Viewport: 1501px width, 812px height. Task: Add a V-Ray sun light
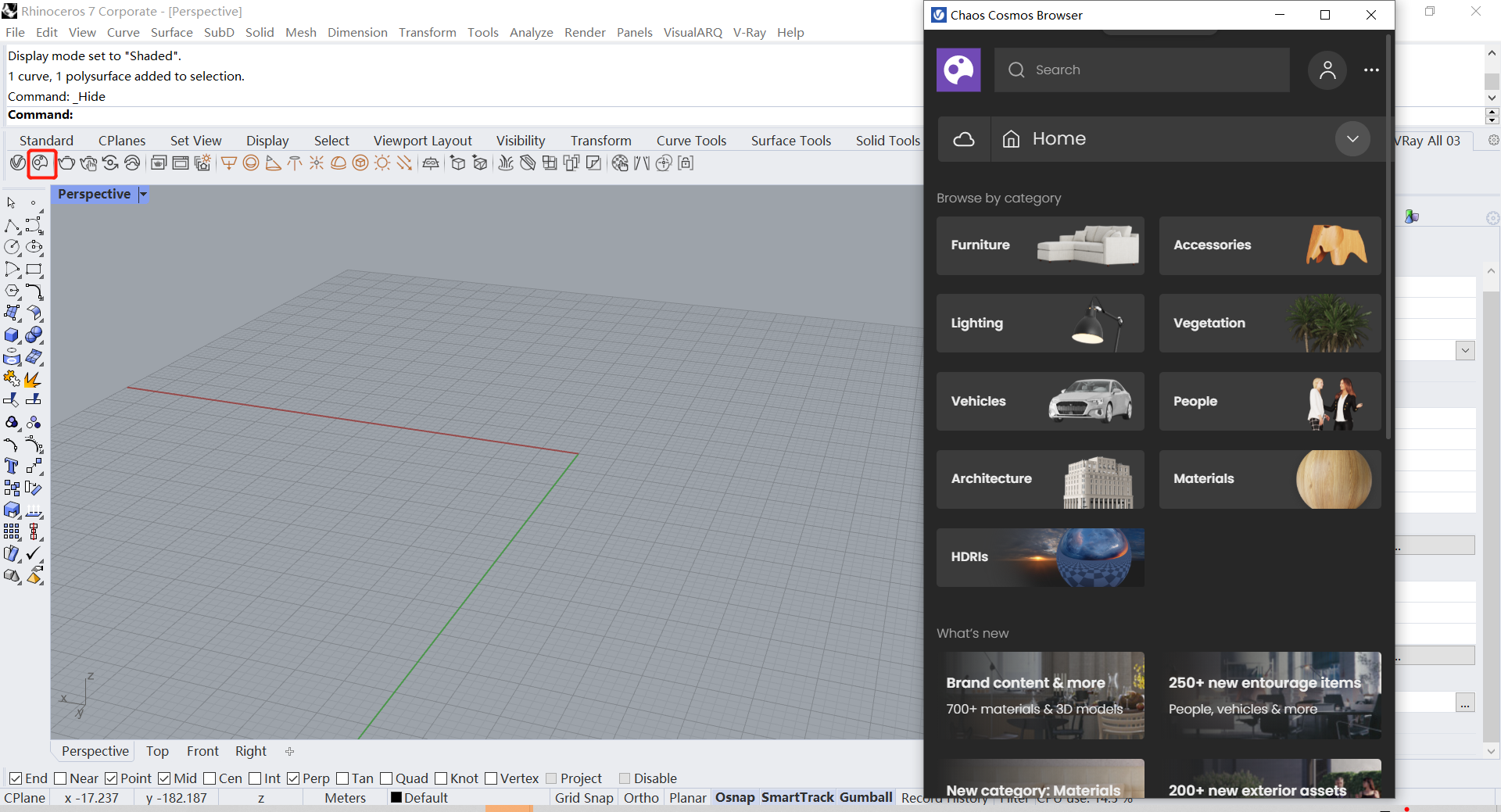click(x=382, y=163)
